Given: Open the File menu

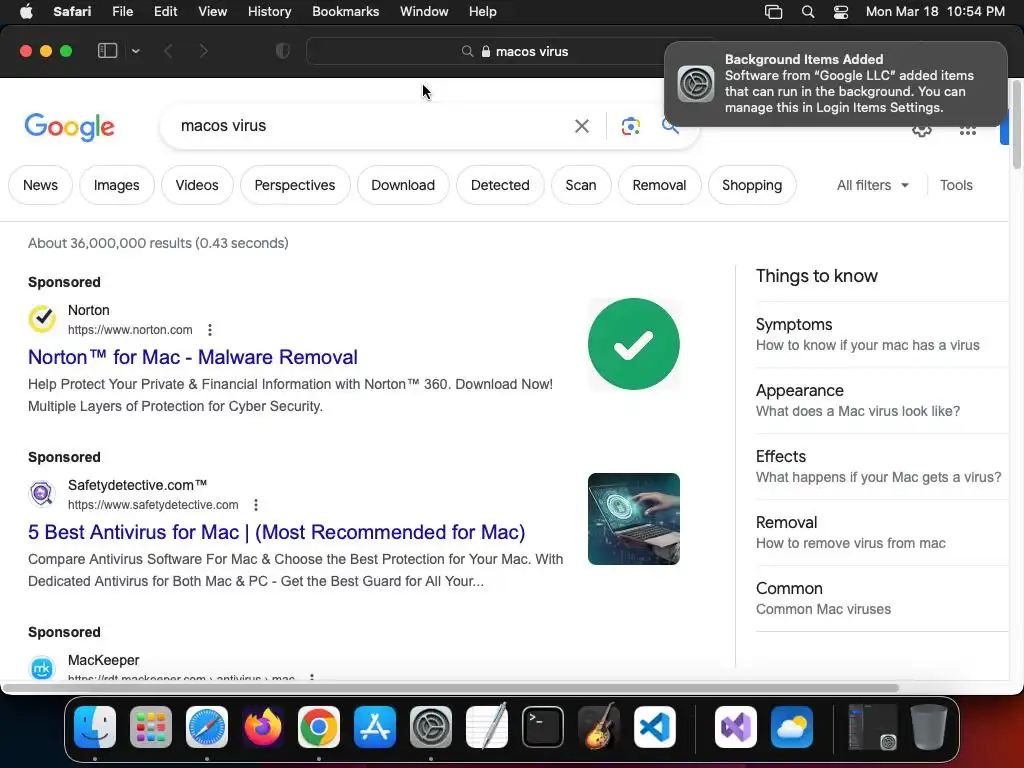Looking at the screenshot, I should pyautogui.click(x=122, y=11).
